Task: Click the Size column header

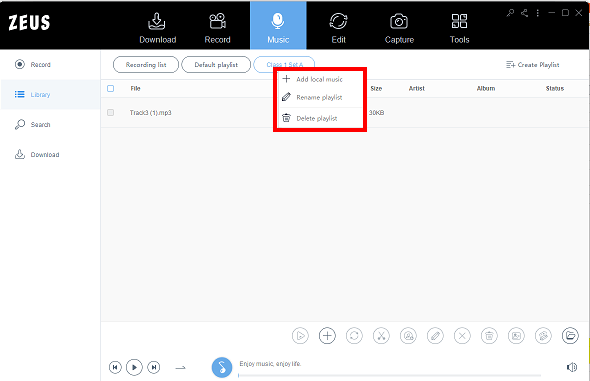Action: (x=376, y=88)
